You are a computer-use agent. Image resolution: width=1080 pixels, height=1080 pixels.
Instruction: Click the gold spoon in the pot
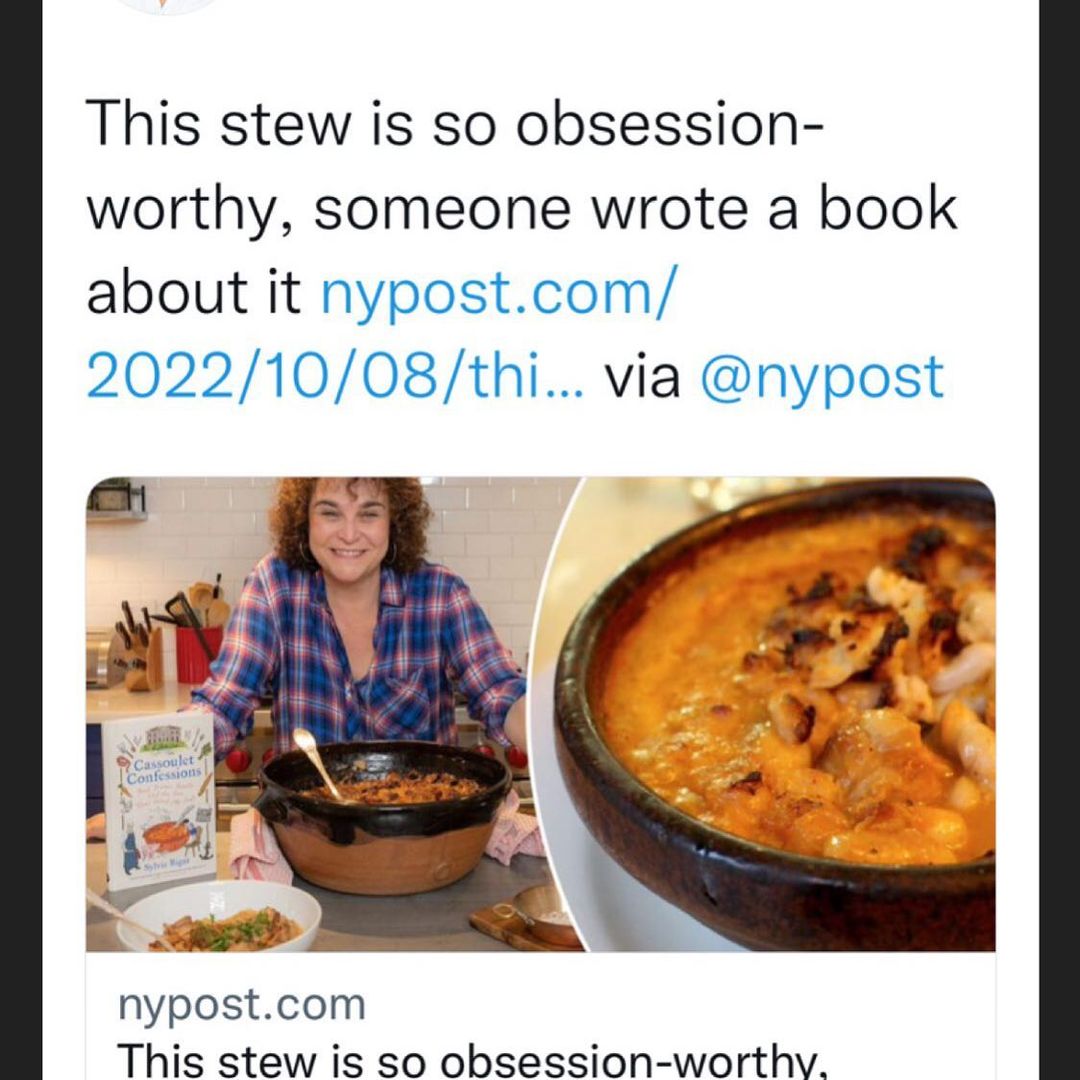317,762
